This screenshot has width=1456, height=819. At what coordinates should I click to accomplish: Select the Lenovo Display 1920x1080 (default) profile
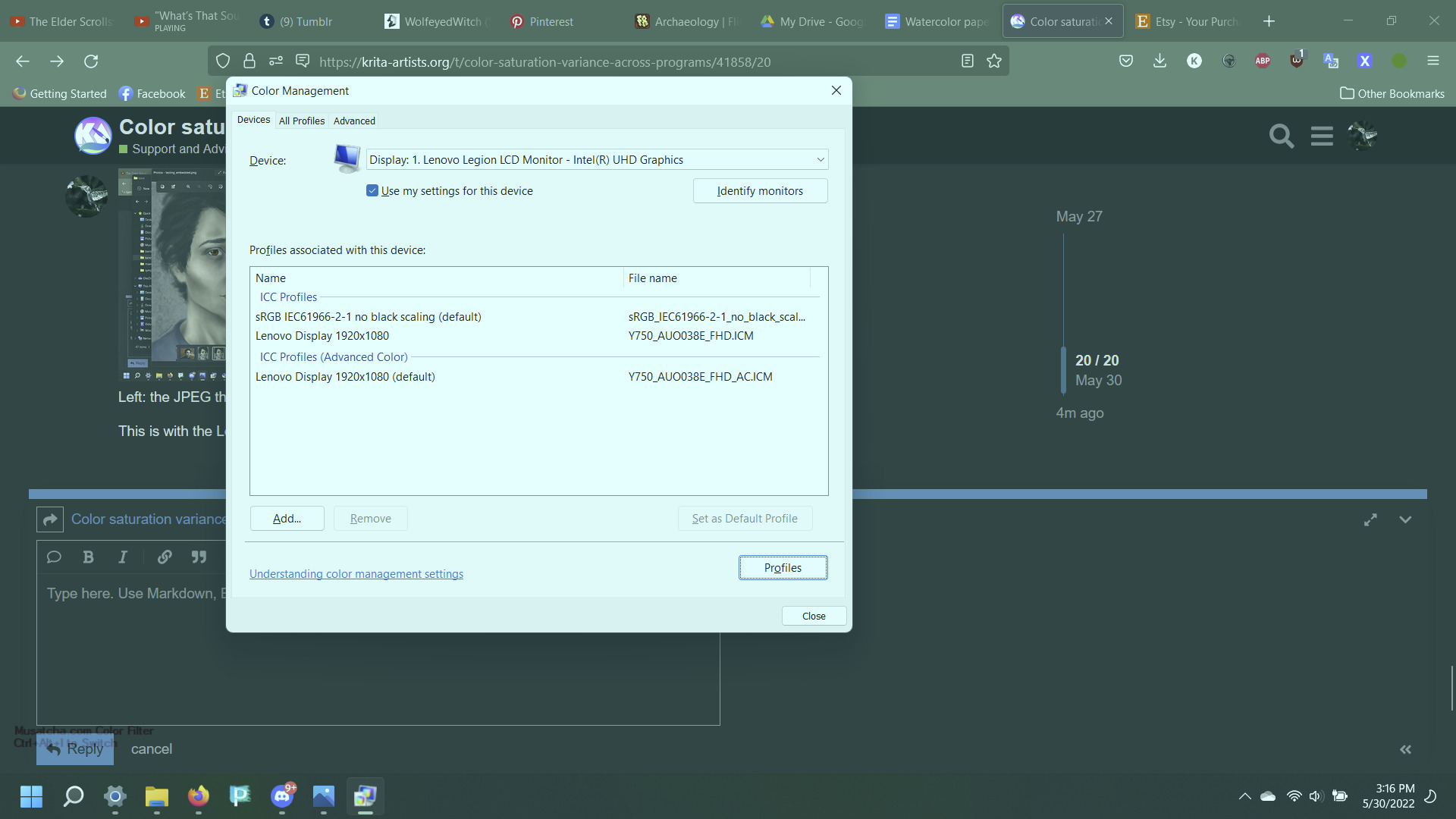pyautogui.click(x=345, y=377)
